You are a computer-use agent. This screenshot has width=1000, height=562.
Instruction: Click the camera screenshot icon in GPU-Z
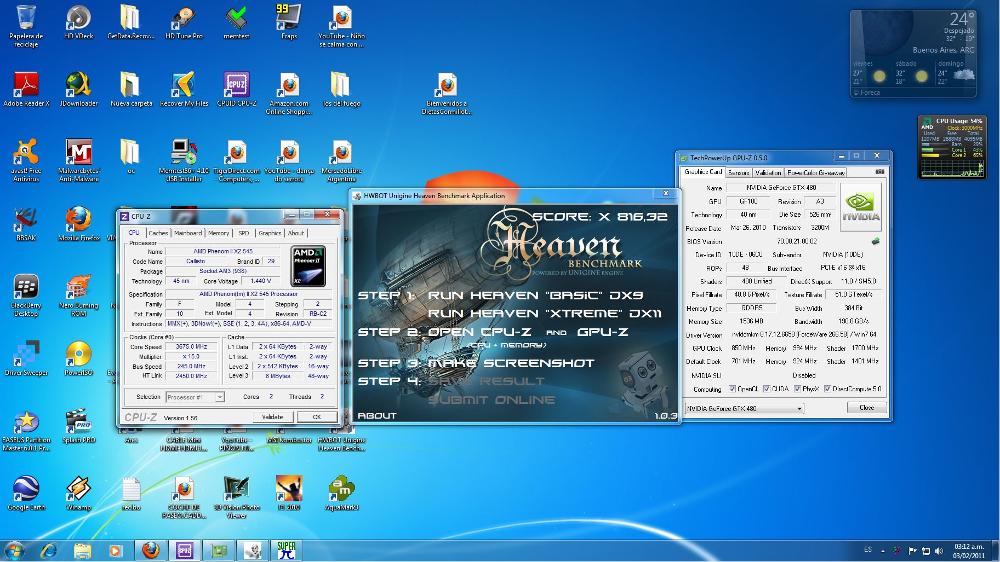click(x=880, y=172)
